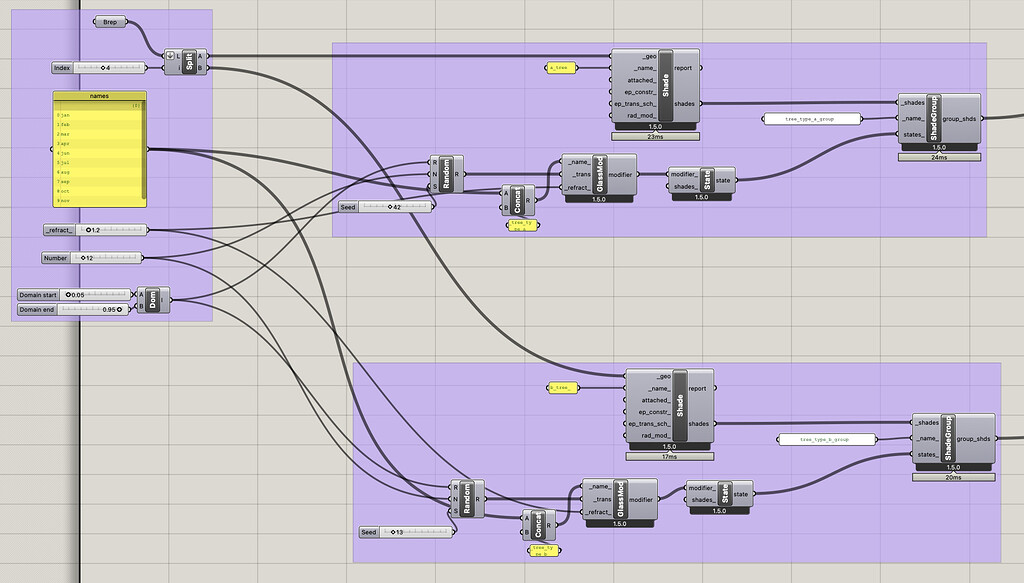Select the Random component wired to Seed 42
The image size is (1024, 583).
click(x=444, y=173)
